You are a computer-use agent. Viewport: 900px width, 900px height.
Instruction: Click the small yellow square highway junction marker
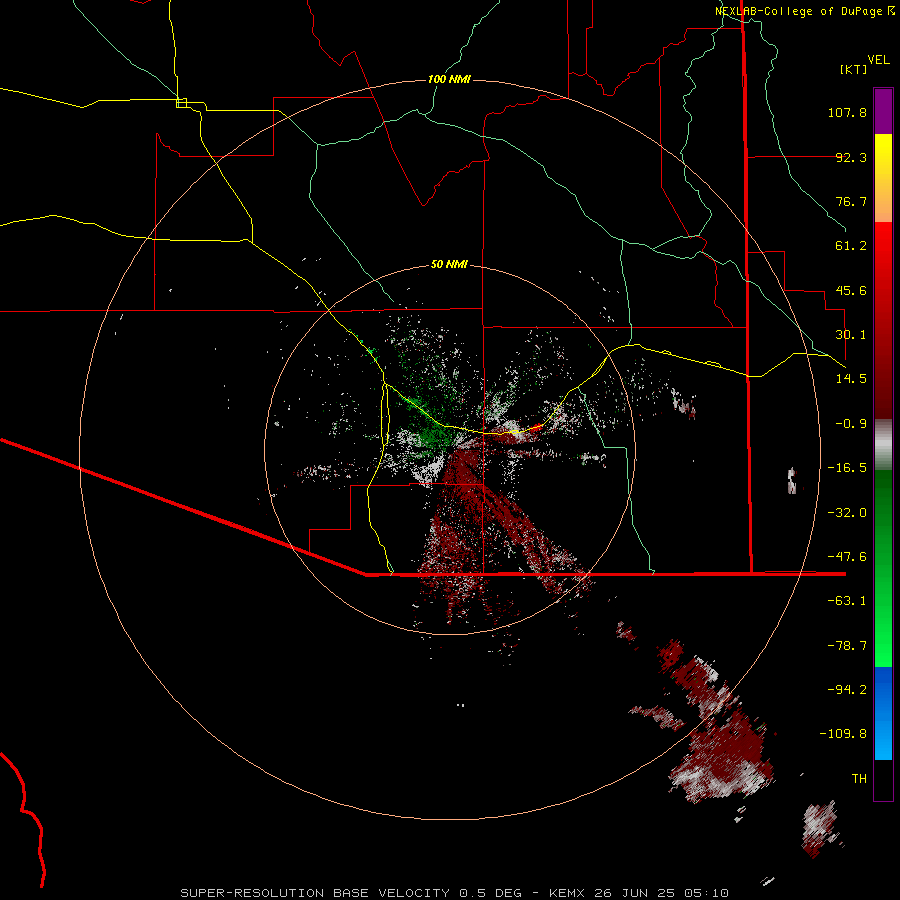(181, 103)
